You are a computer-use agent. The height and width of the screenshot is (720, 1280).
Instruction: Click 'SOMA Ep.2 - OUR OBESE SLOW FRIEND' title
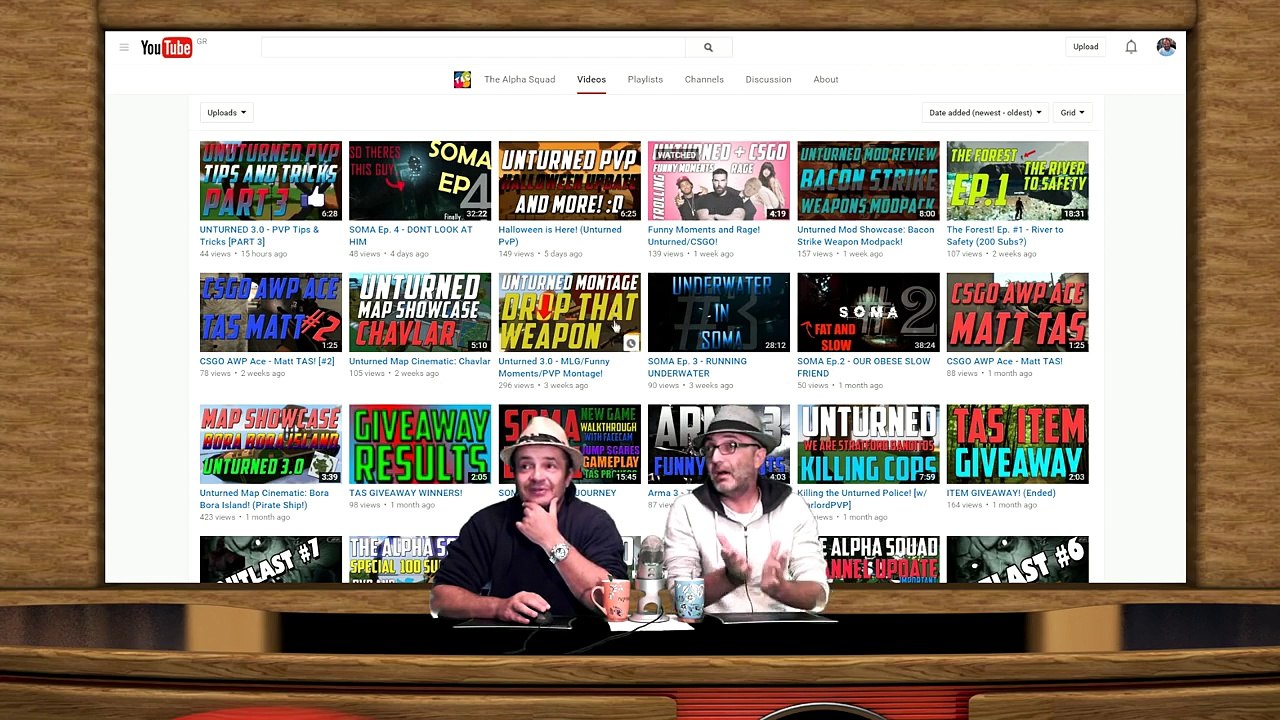point(864,367)
